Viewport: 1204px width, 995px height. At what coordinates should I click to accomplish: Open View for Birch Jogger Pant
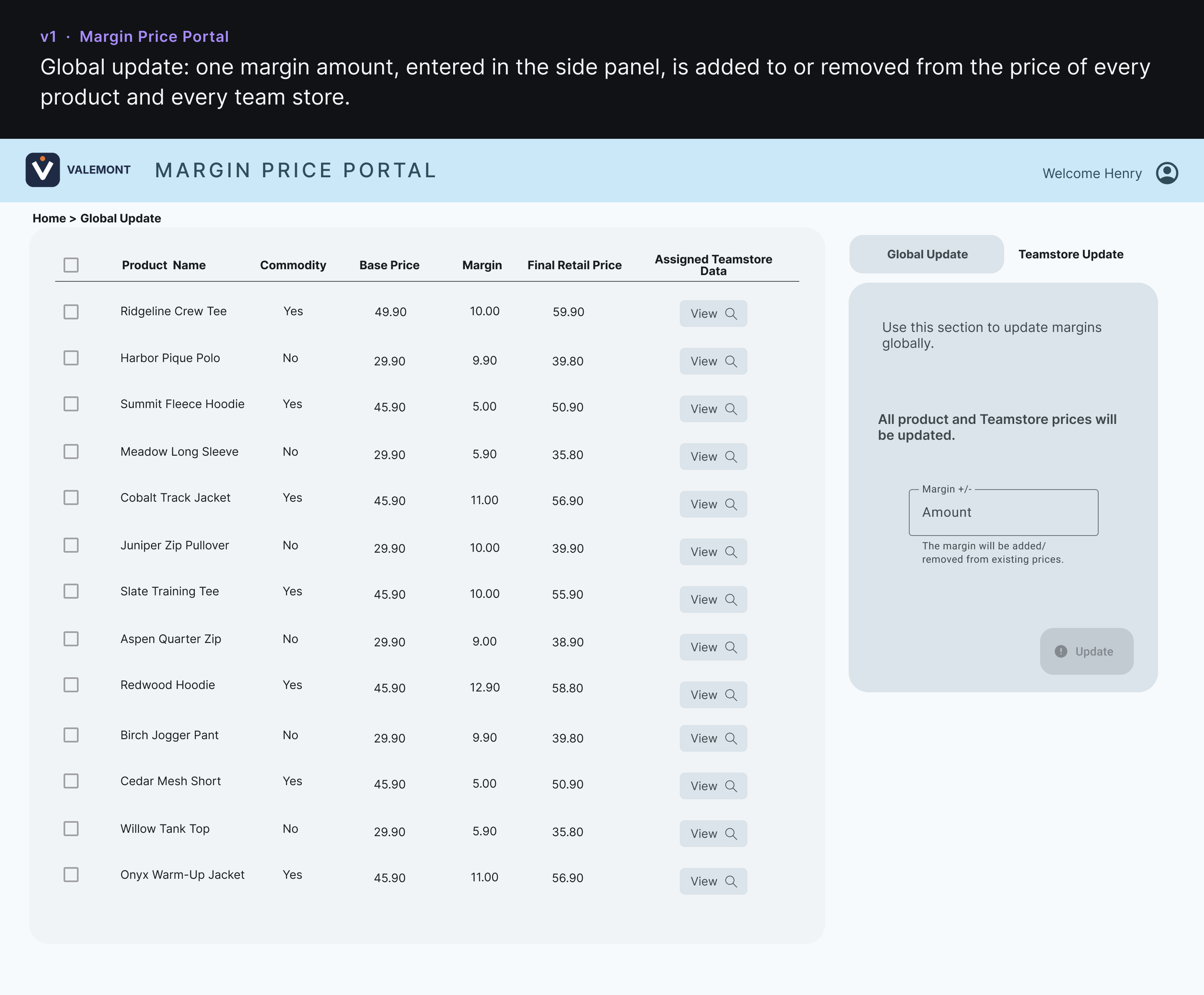(x=714, y=738)
